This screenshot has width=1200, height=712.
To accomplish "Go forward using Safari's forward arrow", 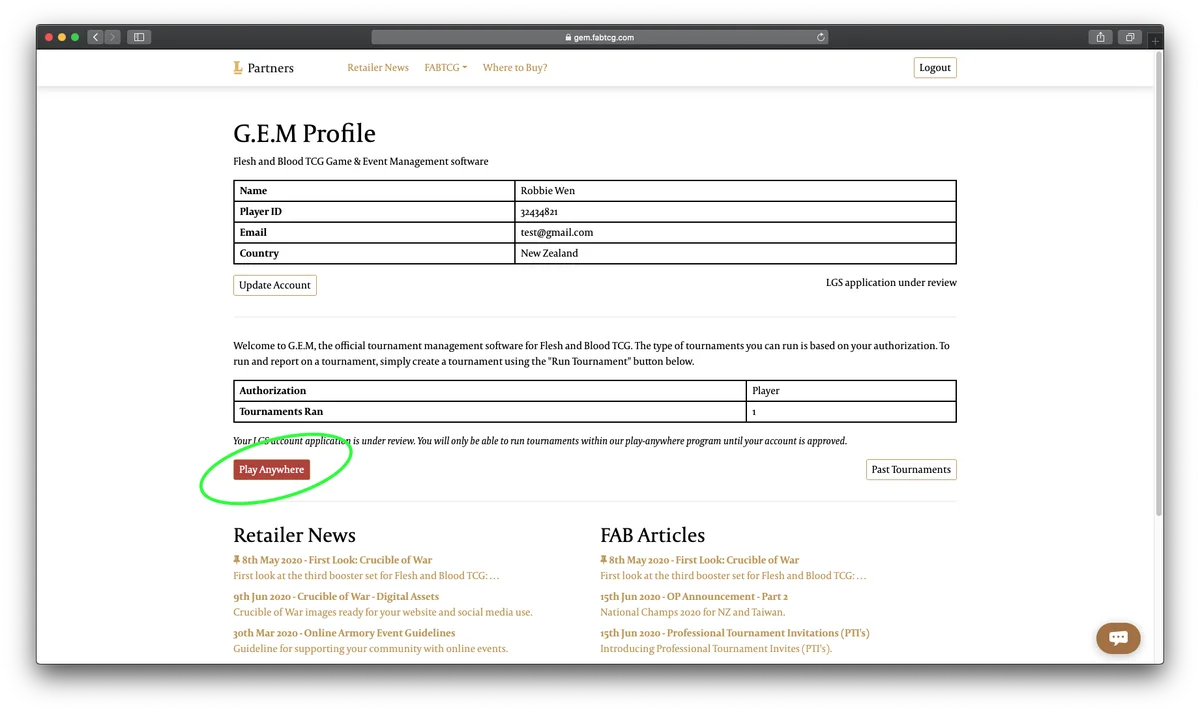I will [x=112, y=37].
